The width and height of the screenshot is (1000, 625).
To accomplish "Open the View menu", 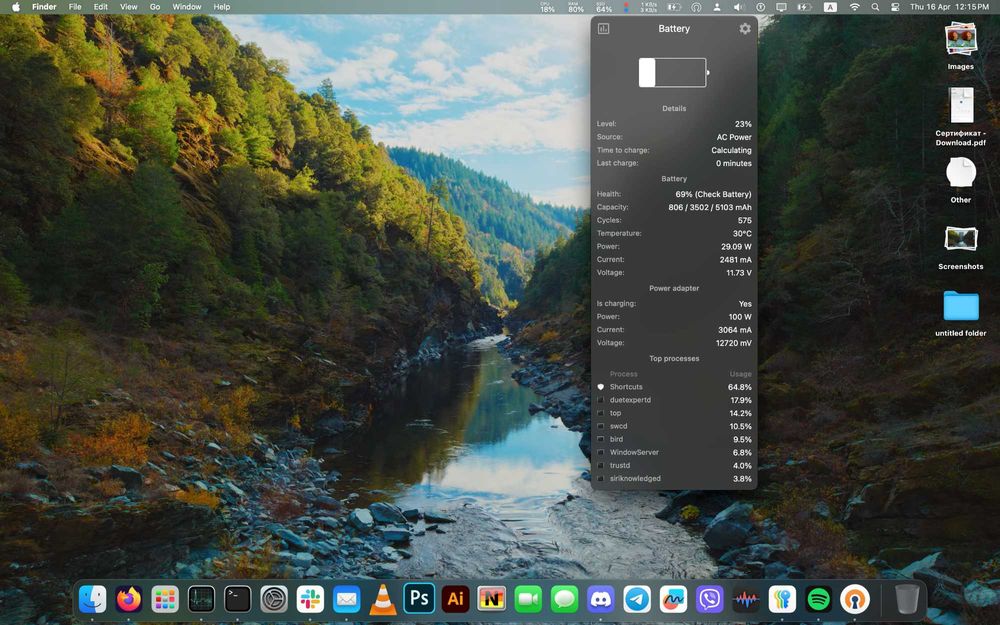I will (129, 7).
